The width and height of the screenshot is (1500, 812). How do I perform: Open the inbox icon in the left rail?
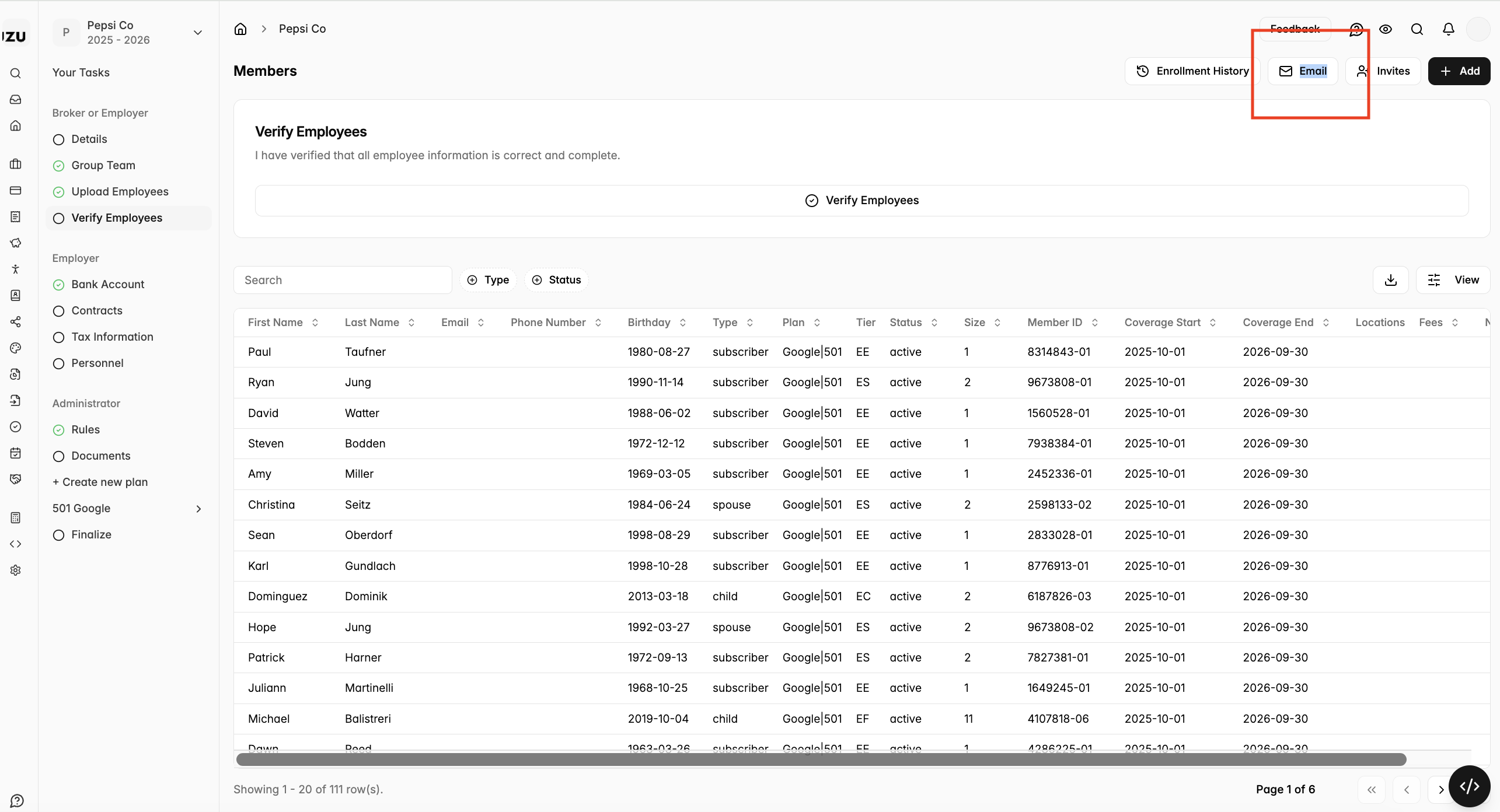[x=16, y=100]
